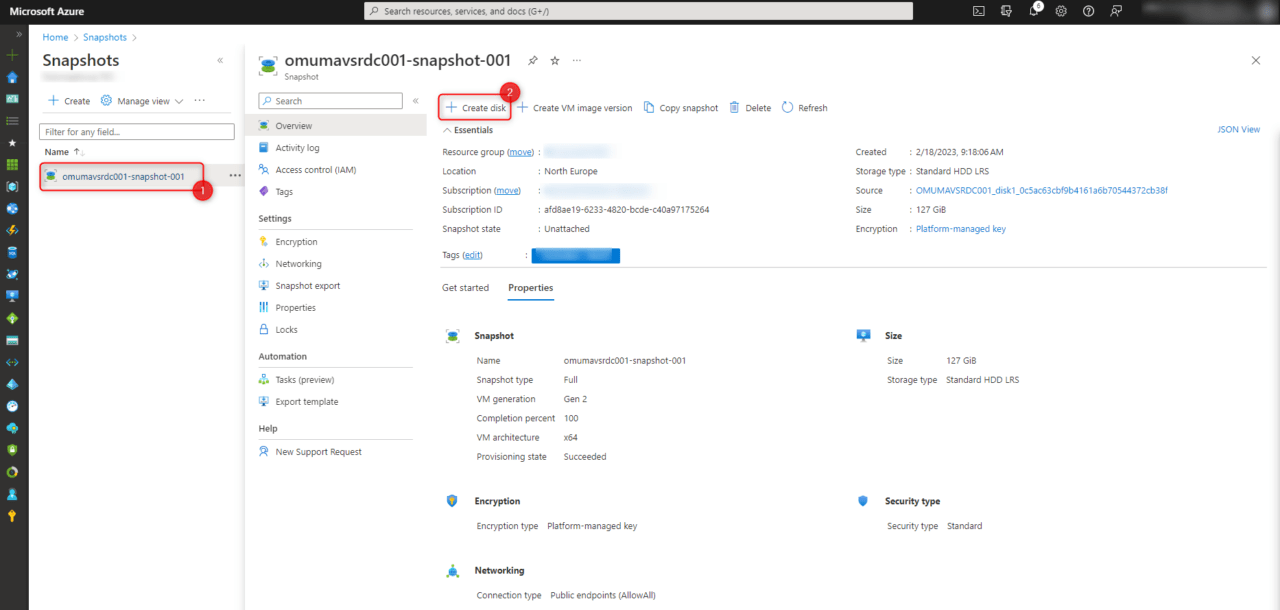This screenshot has width=1280, height=610.
Task: Switch to the Get started tab
Action: click(465, 287)
